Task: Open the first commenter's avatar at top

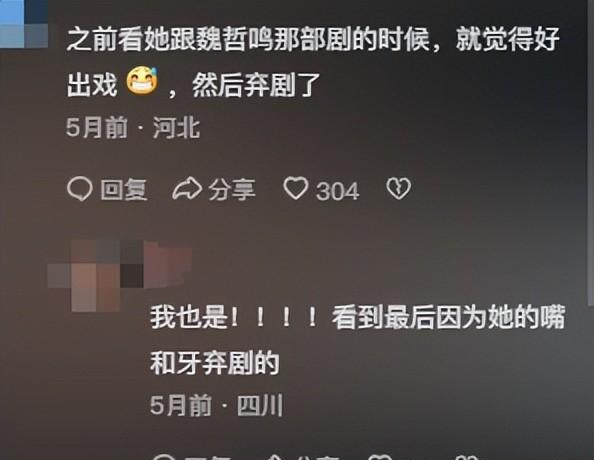Action: 24,23
